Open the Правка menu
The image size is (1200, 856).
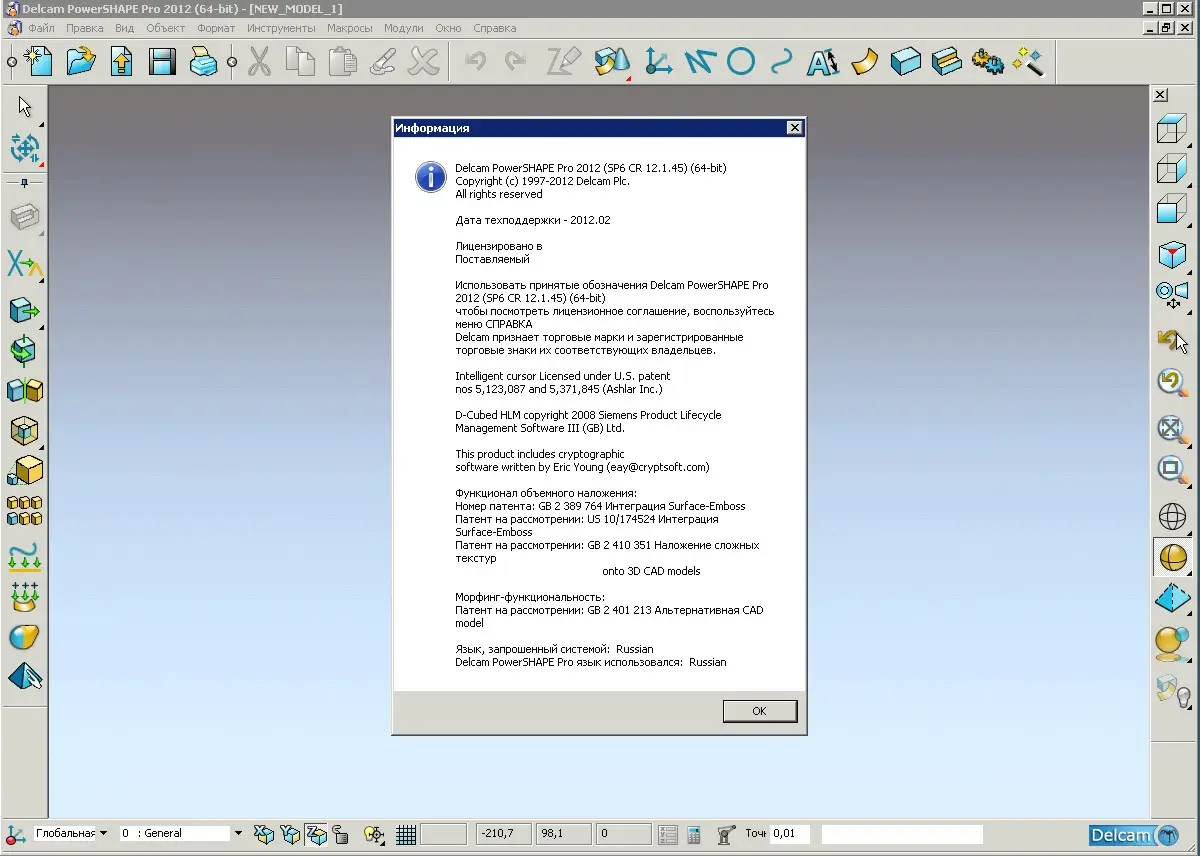(85, 28)
